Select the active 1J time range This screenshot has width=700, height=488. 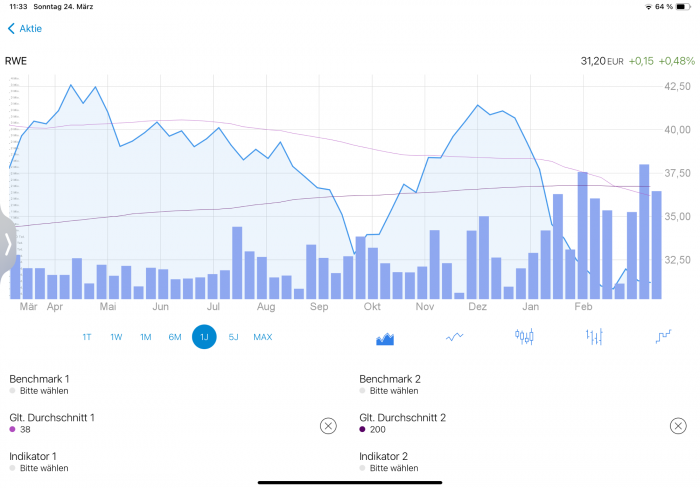(x=204, y=337)
